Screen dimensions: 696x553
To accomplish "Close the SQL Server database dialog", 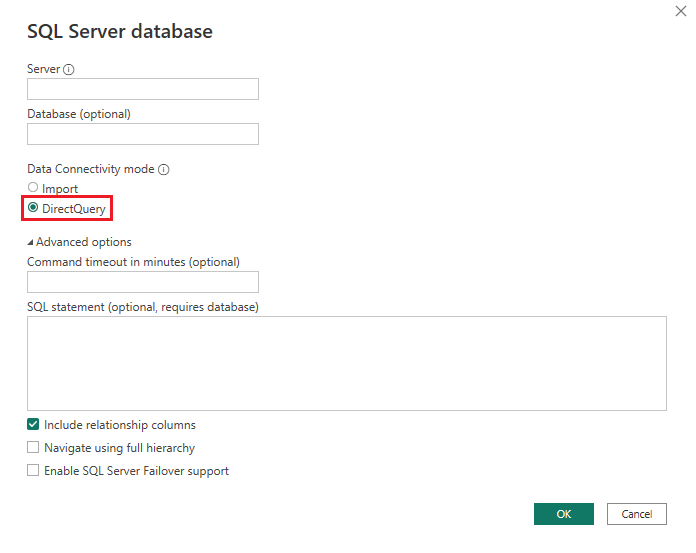I will pyautogui.click(x=680, y=11).
